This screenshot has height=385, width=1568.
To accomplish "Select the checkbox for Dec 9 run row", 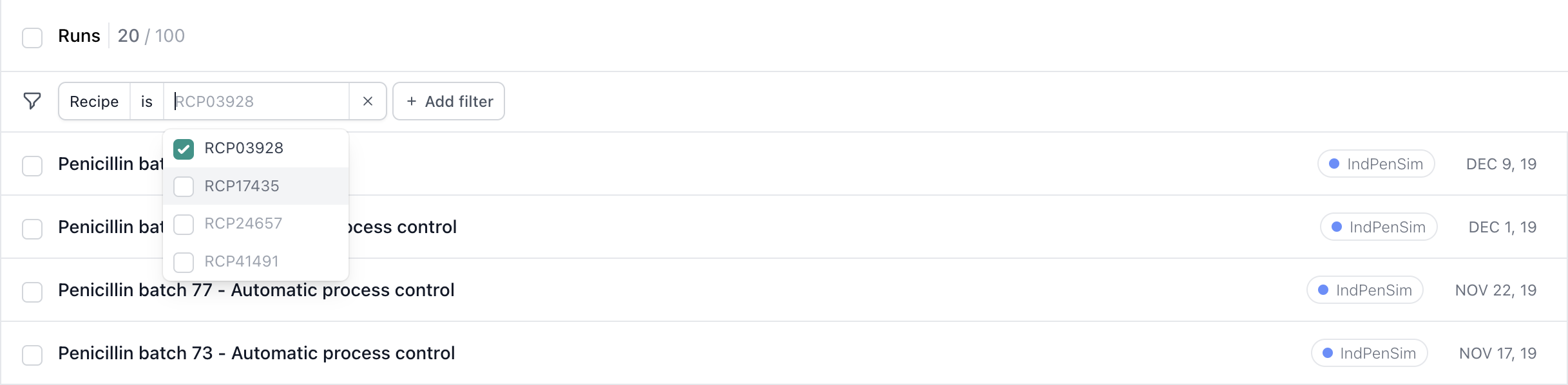I will point(32,165).
